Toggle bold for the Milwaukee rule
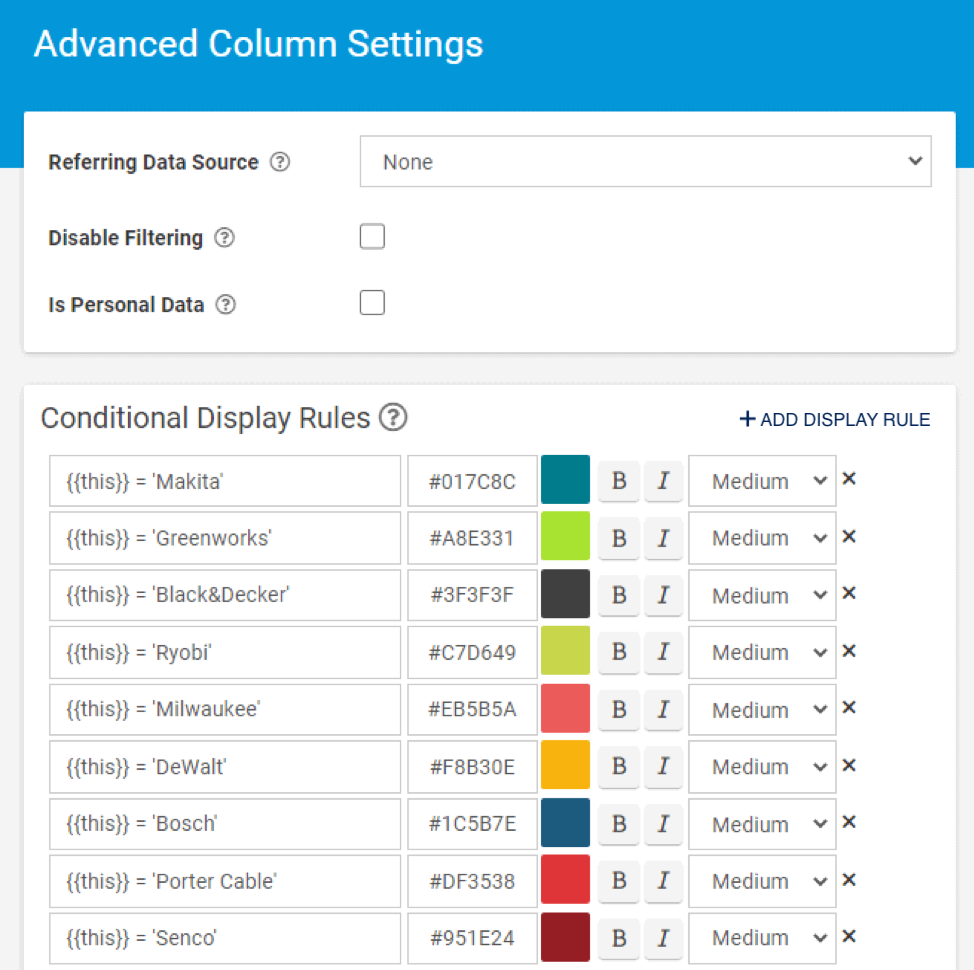Viewport: 974px width, 970px height. (619, 709)
